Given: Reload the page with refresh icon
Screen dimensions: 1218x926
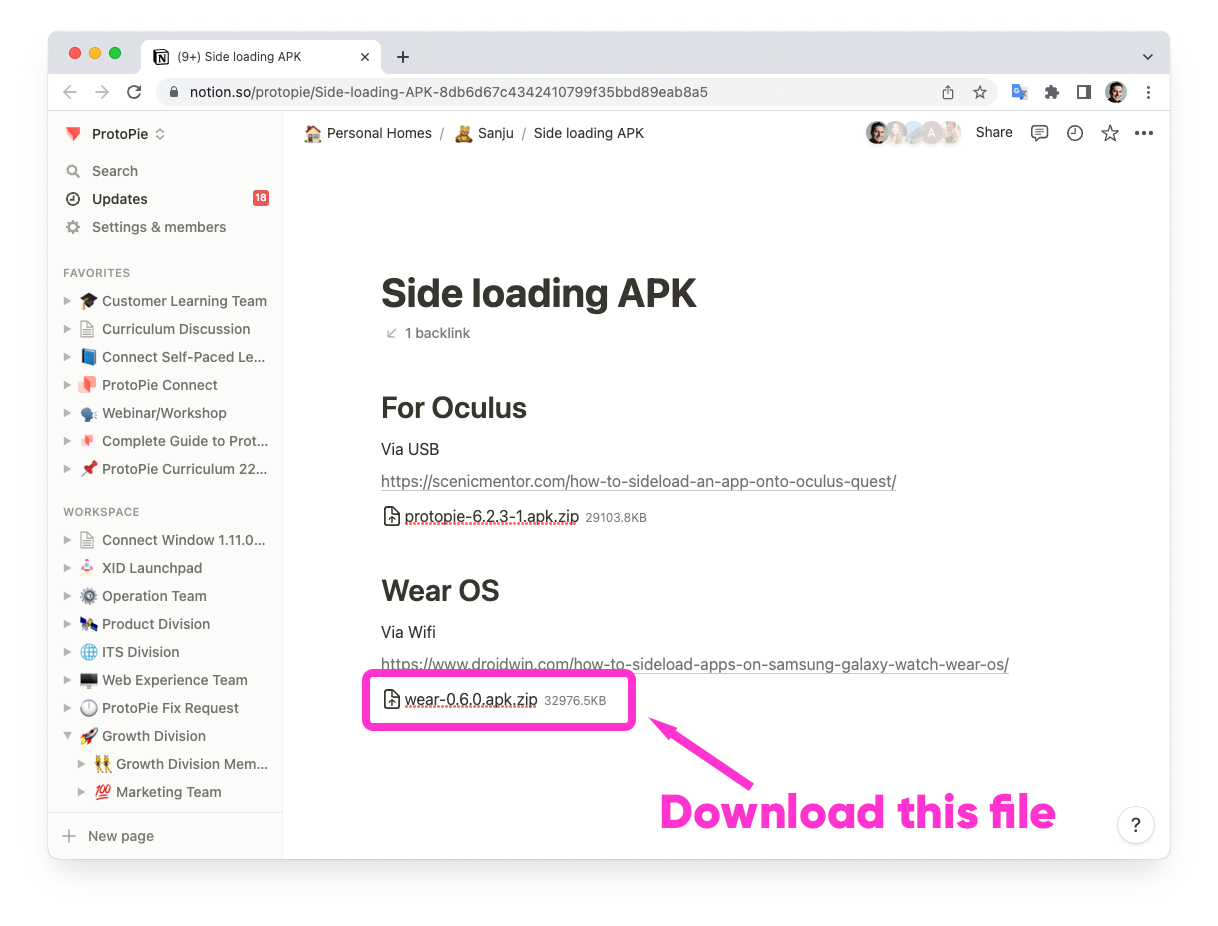Looking at the screenshot, I should [134, 92].
